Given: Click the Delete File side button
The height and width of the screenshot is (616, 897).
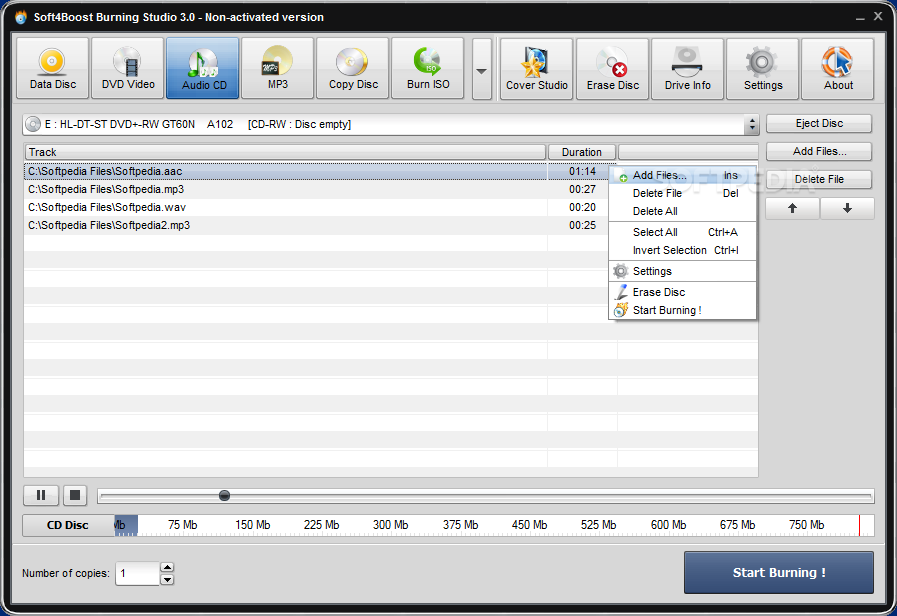Looking at the screenshot, I should (x=819, y=180).
